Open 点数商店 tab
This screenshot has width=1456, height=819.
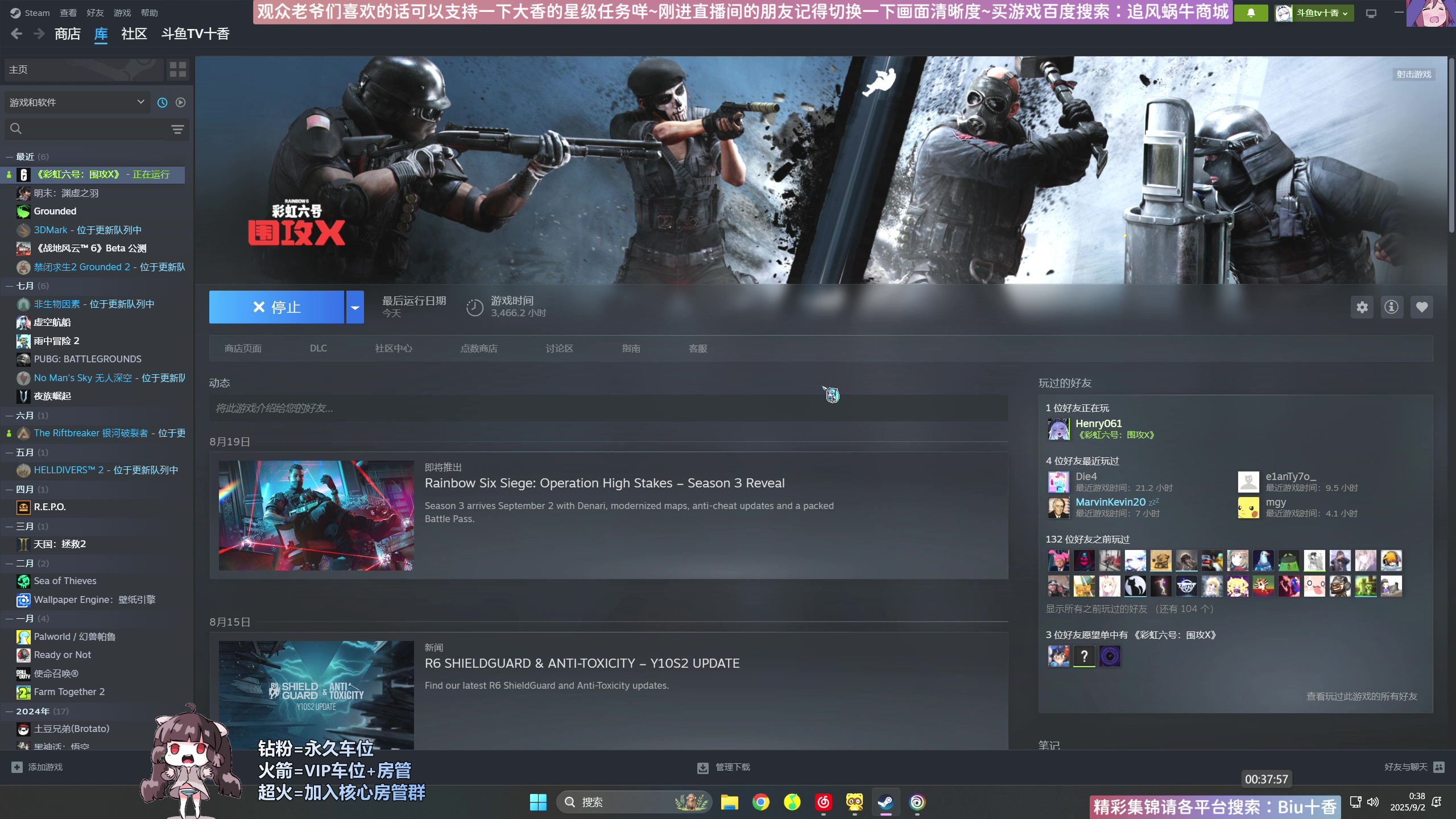[x=479, y=348]
